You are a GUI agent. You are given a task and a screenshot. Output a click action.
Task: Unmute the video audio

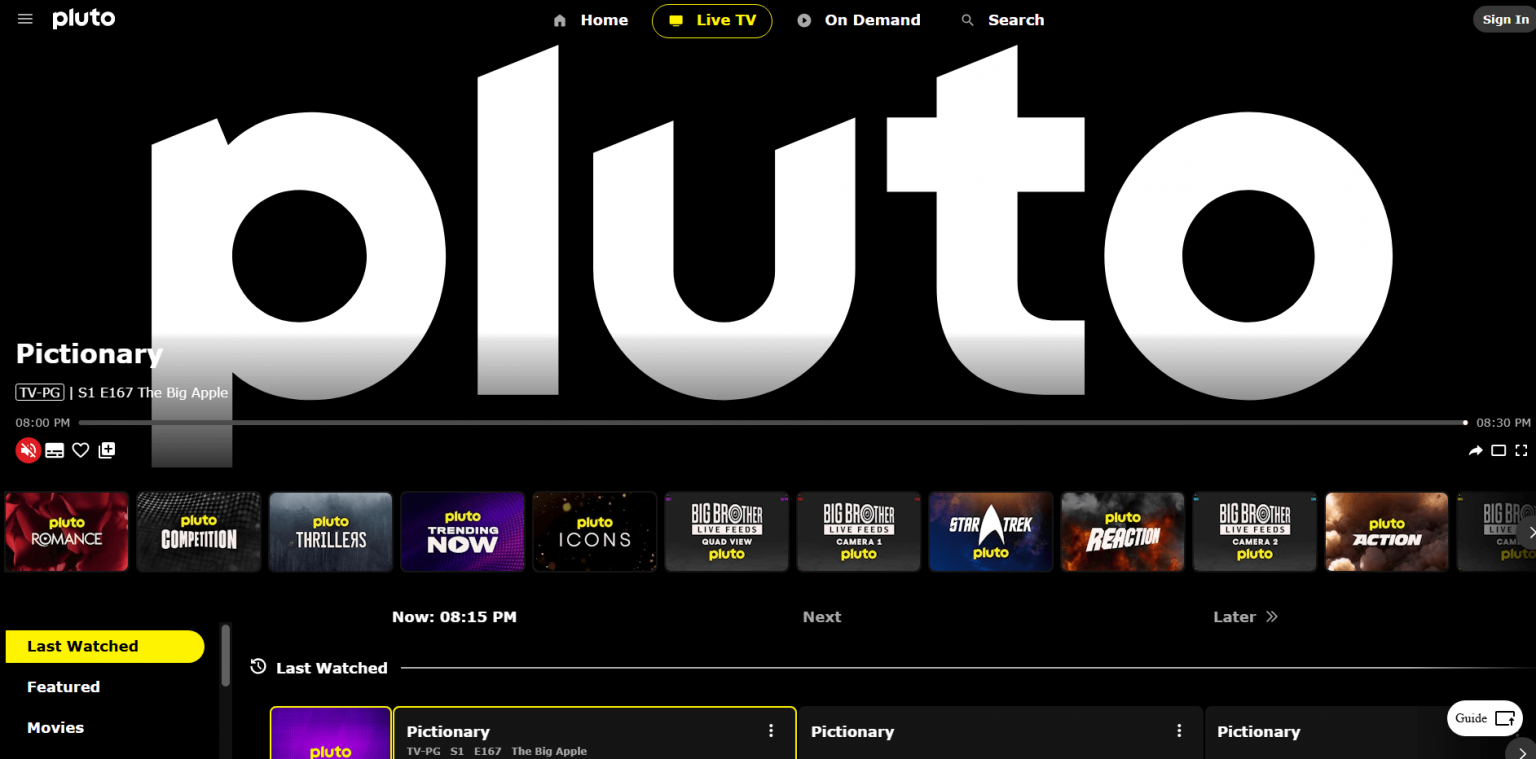[28, 450]
